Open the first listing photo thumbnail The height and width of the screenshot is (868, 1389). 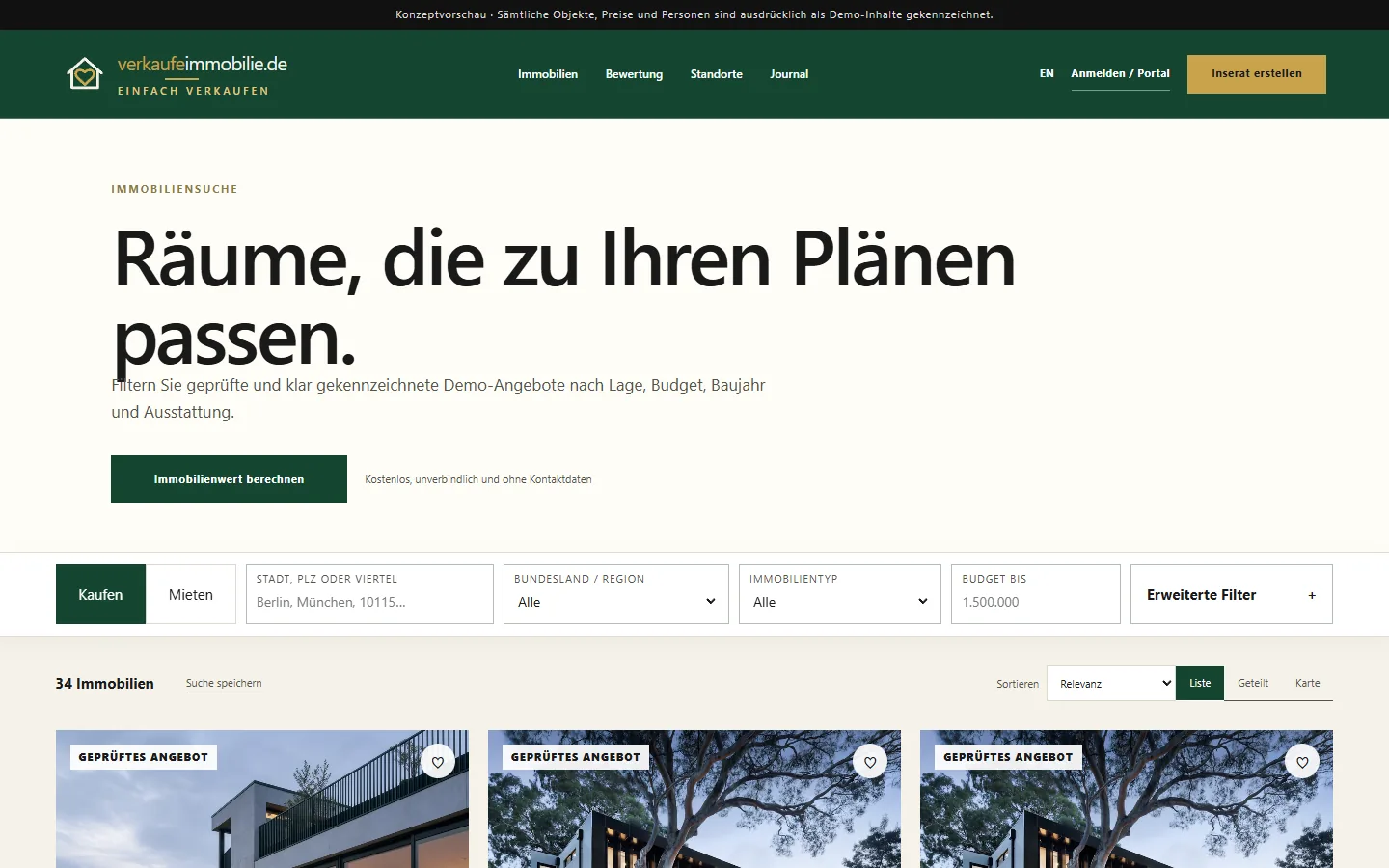(x=262, y=799)
